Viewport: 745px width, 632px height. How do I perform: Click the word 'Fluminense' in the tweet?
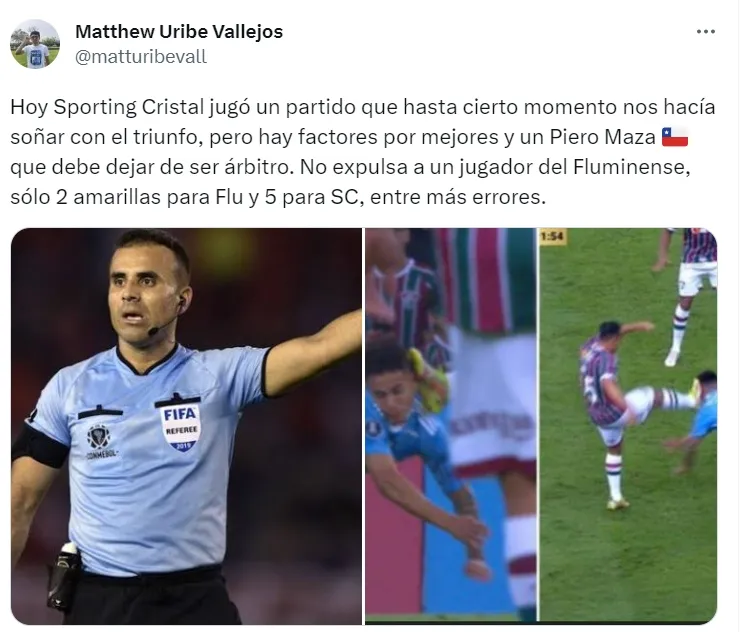pyautogui.click(x=631, y=167)
